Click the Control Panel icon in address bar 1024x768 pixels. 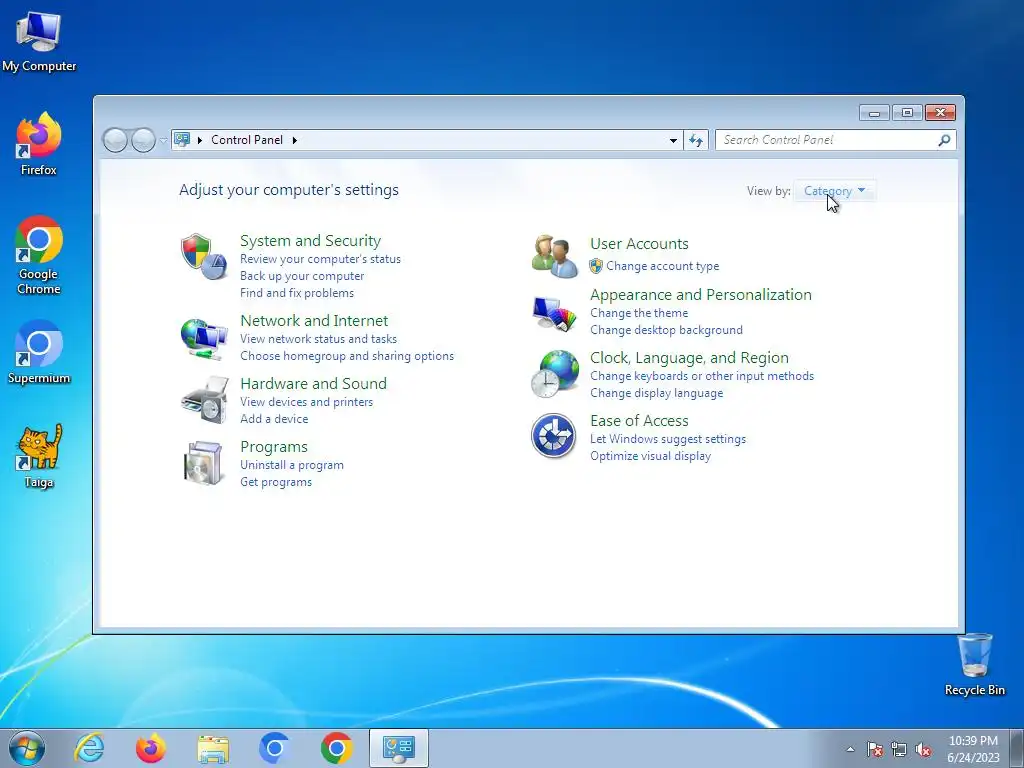(182, 140)
